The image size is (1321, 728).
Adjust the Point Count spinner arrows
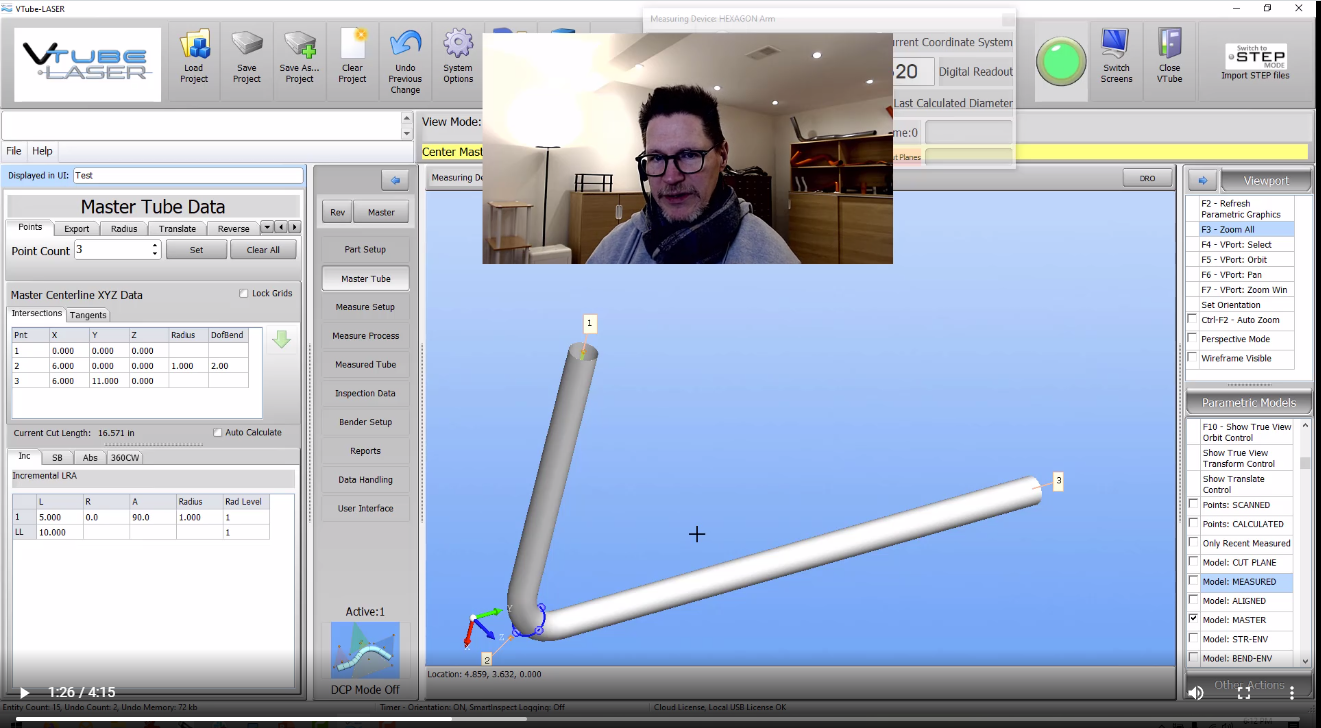coord(155,250)
